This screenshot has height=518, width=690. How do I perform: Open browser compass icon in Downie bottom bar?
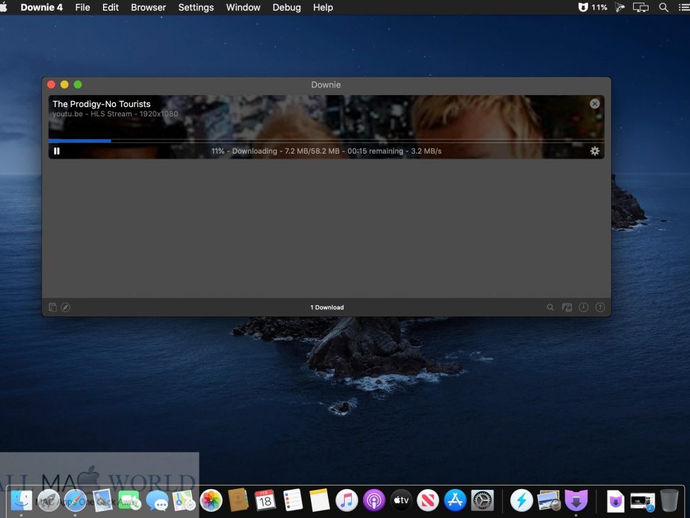(66, 307)
